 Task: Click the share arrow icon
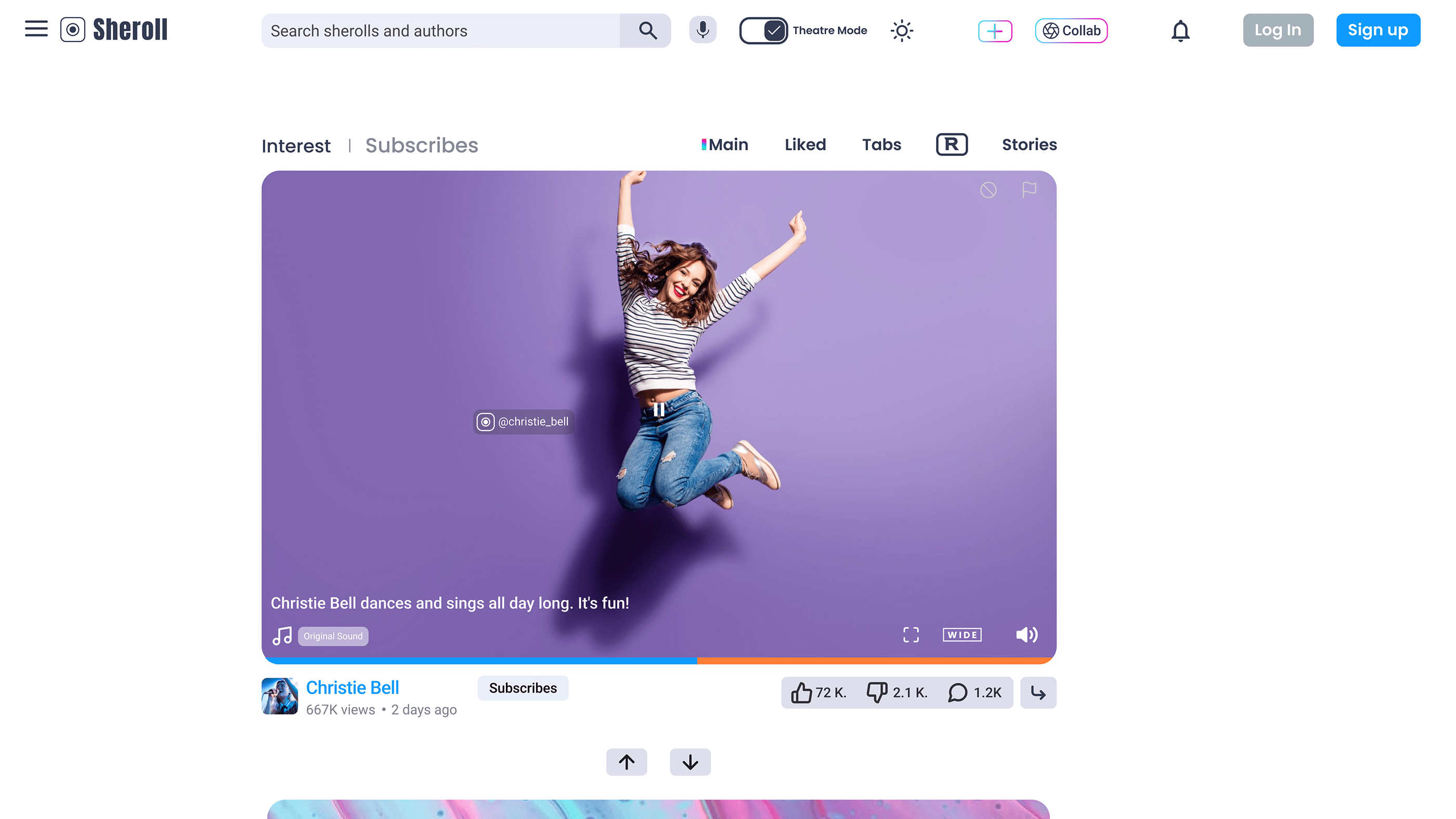click(1038, 693)
